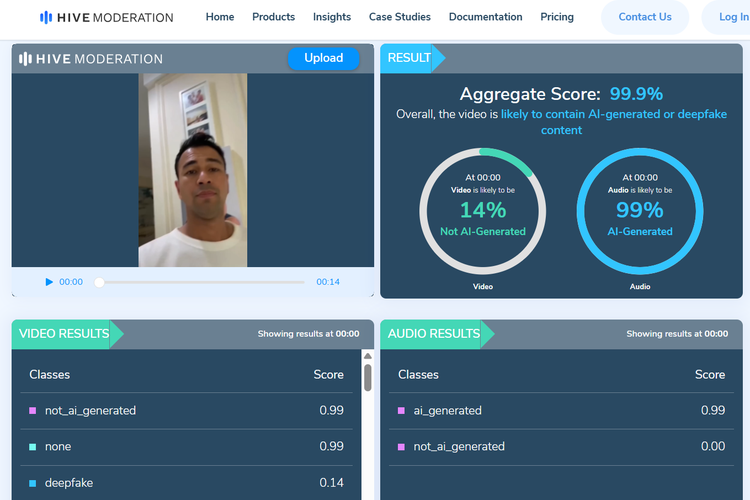The image size is (750, 500).
Task: Click the scroll up arrow in Video Results
Action: pyautogui.click(x=367, y=356)
